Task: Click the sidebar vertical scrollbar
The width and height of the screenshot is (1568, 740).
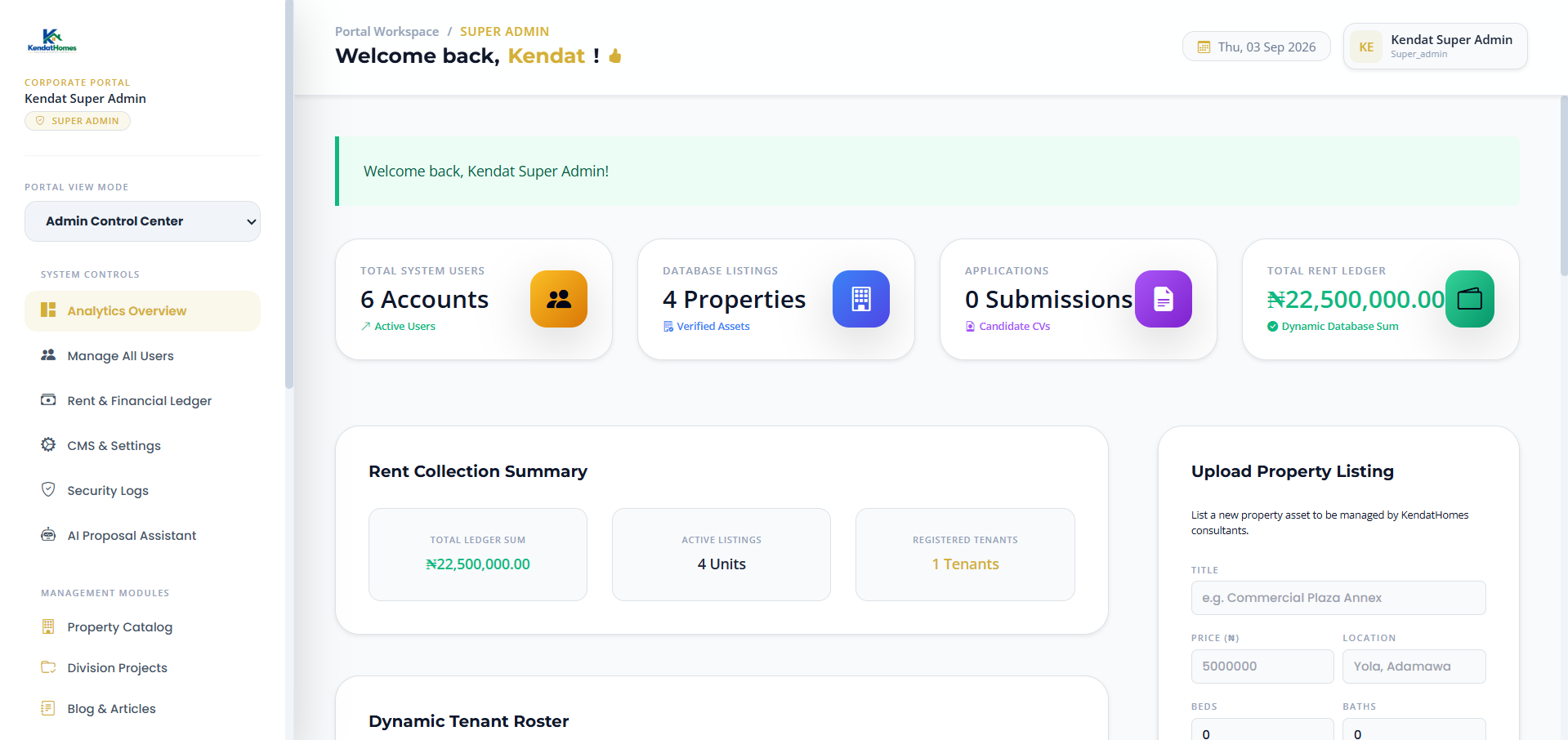Action: click(x=289, y=194)
